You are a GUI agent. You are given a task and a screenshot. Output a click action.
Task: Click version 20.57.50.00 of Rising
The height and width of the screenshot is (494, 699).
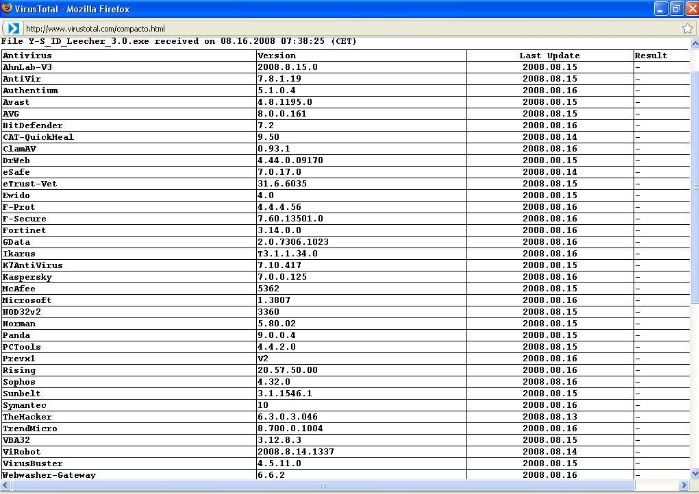288,370
